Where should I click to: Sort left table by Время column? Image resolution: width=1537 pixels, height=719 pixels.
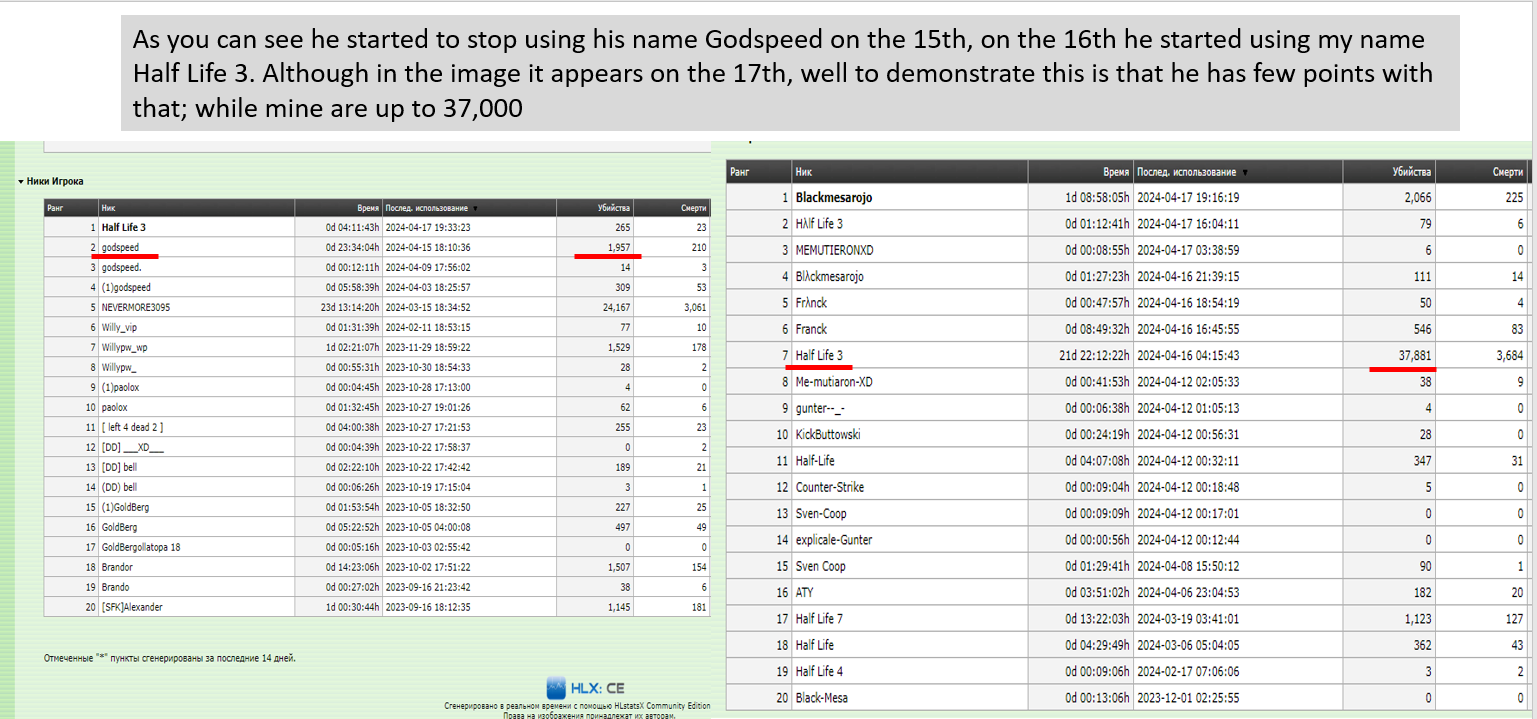coord(368,208)
